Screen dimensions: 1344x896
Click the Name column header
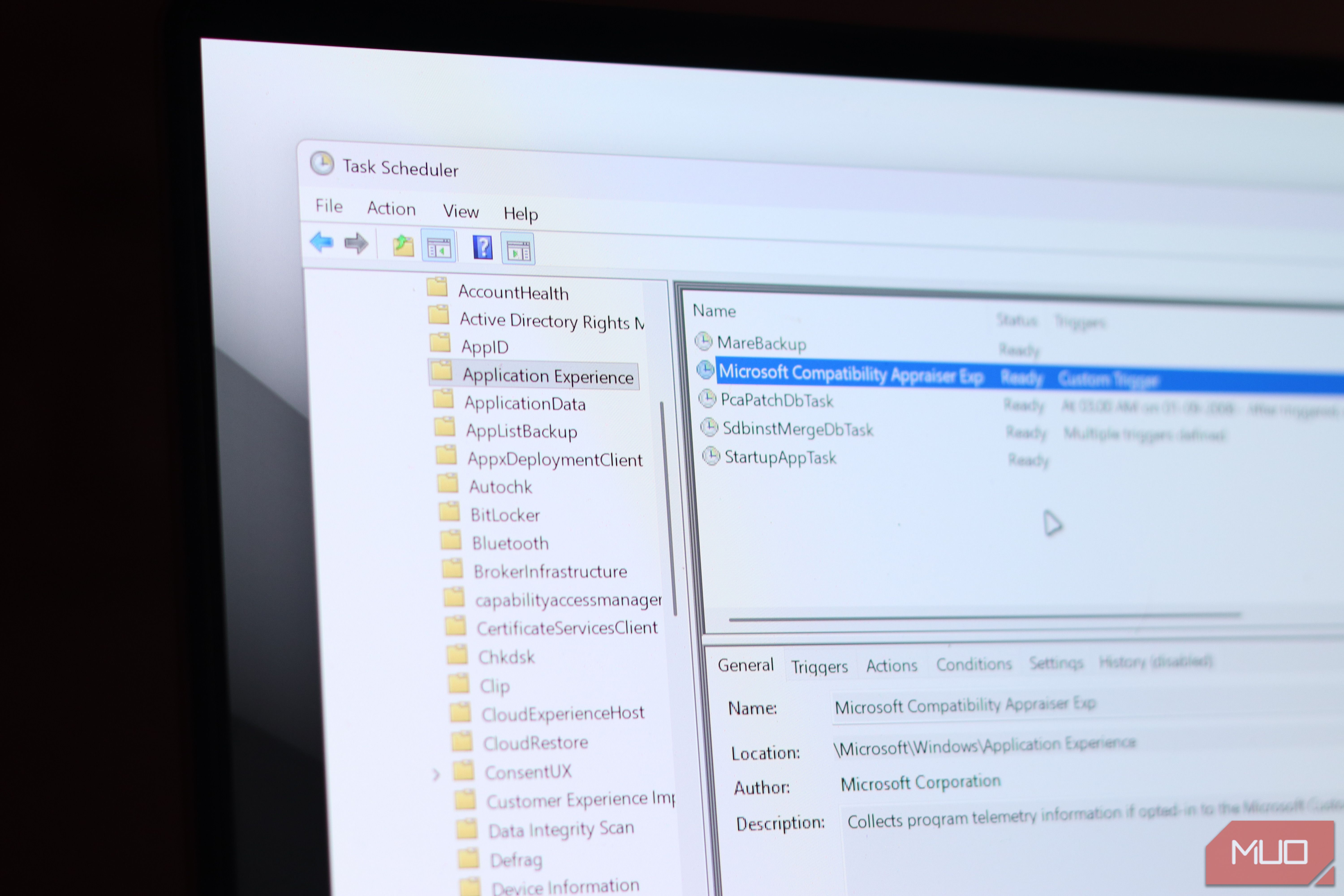(714, 311)
